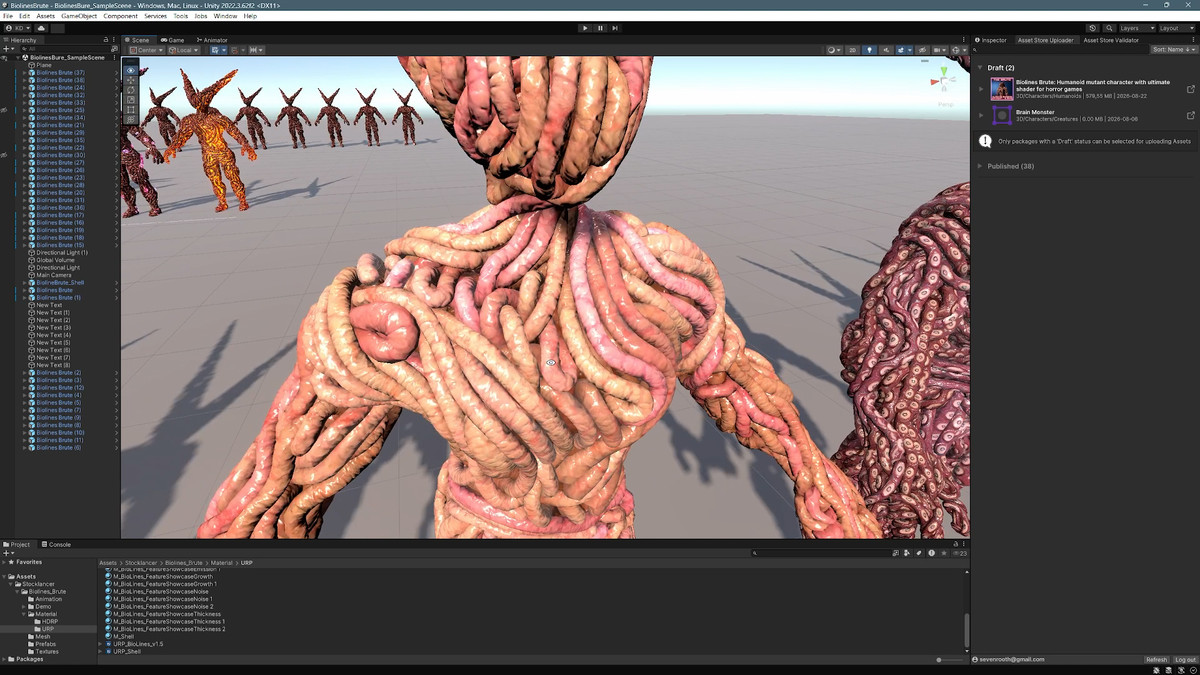Switch to Asset Store Validator tab
The image size is (1200, 675).
[1111, 40]
